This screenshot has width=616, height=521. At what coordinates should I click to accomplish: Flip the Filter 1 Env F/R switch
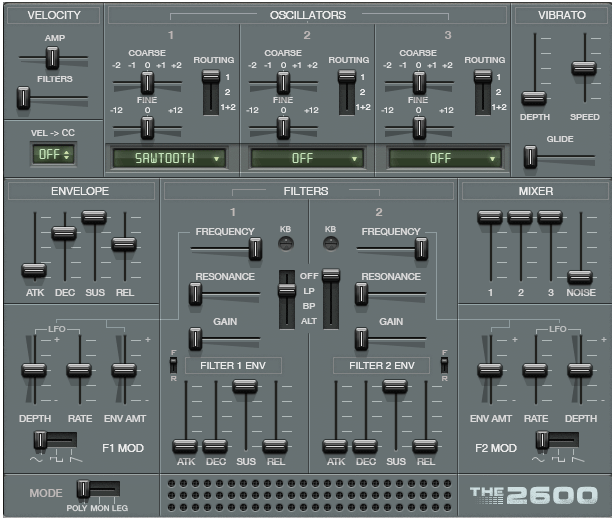coord(173,365)
